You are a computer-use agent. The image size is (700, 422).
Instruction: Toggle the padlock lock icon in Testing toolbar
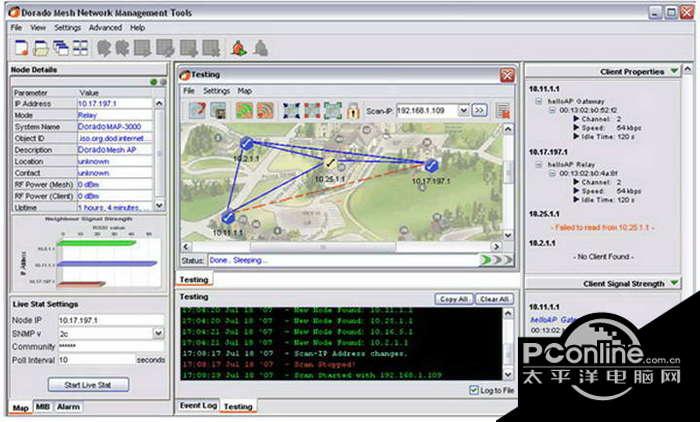click(353, 111)
